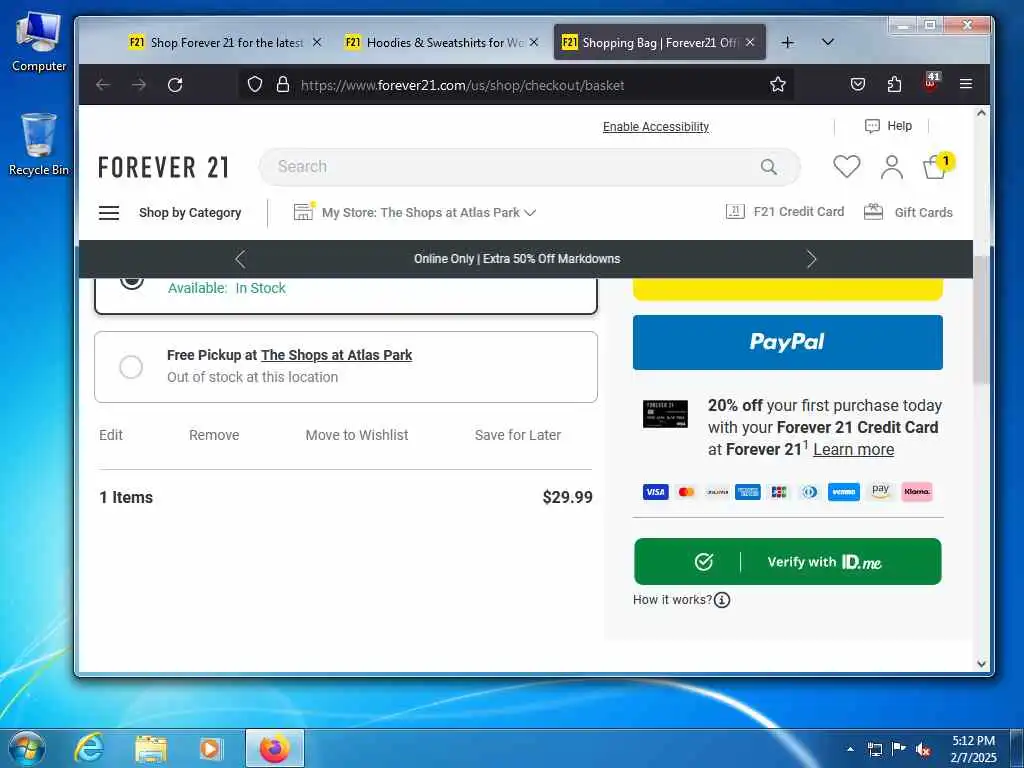Open the Firefox application menu icon
1024x768 pixels.
(966, 84)
